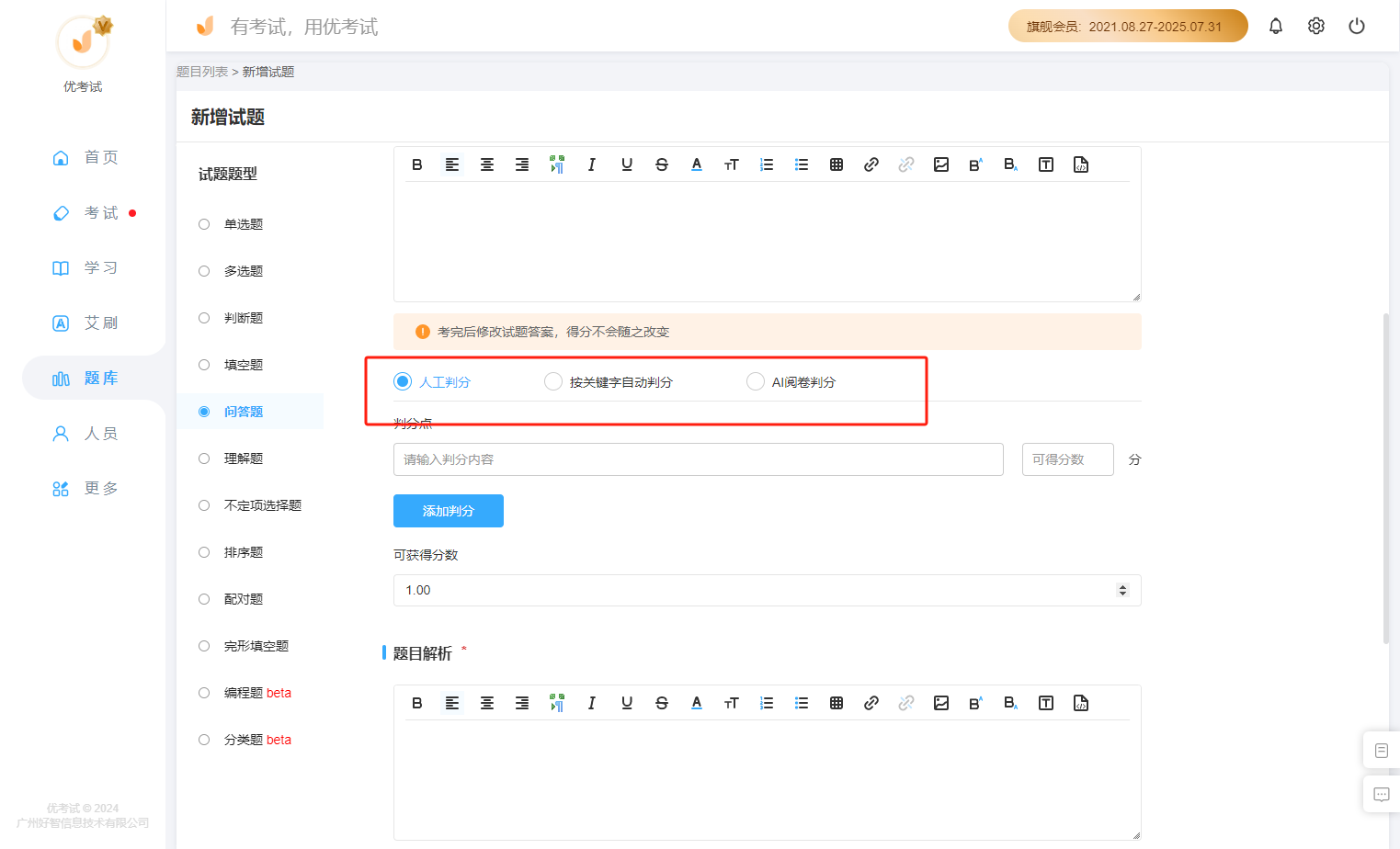Apply superscript in the upper editor
The width and height of the screenshot is (1400, 849).
(x=976, y=164)
